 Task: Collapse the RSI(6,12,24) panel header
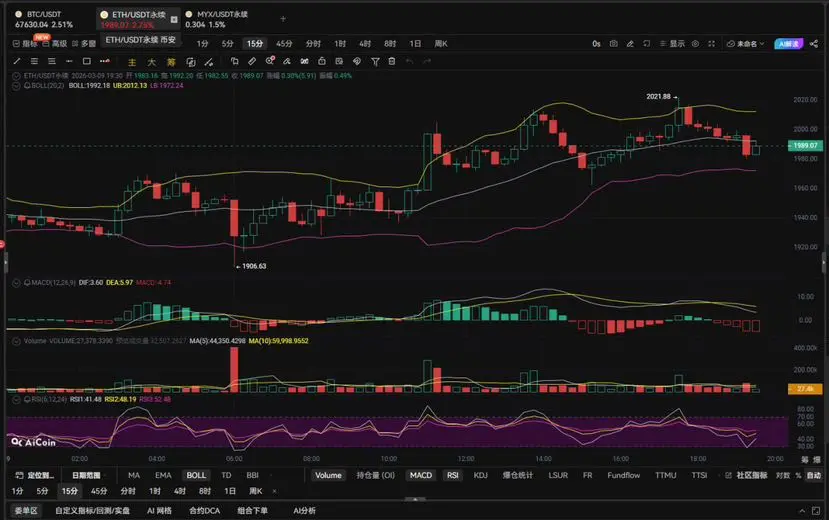coord(16,400)
